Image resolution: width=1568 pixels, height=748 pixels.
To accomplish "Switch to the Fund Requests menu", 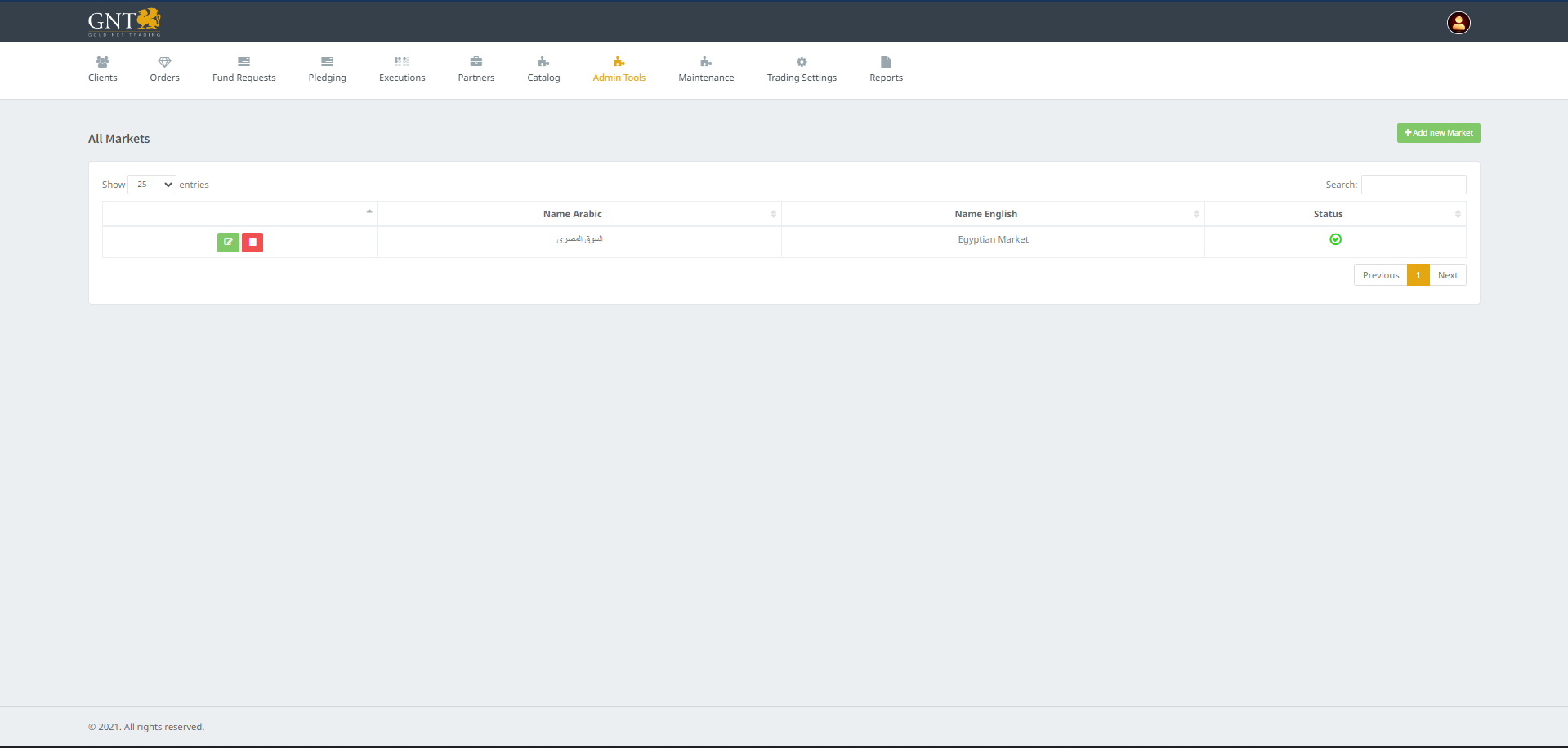I will [x=243, y=69].
